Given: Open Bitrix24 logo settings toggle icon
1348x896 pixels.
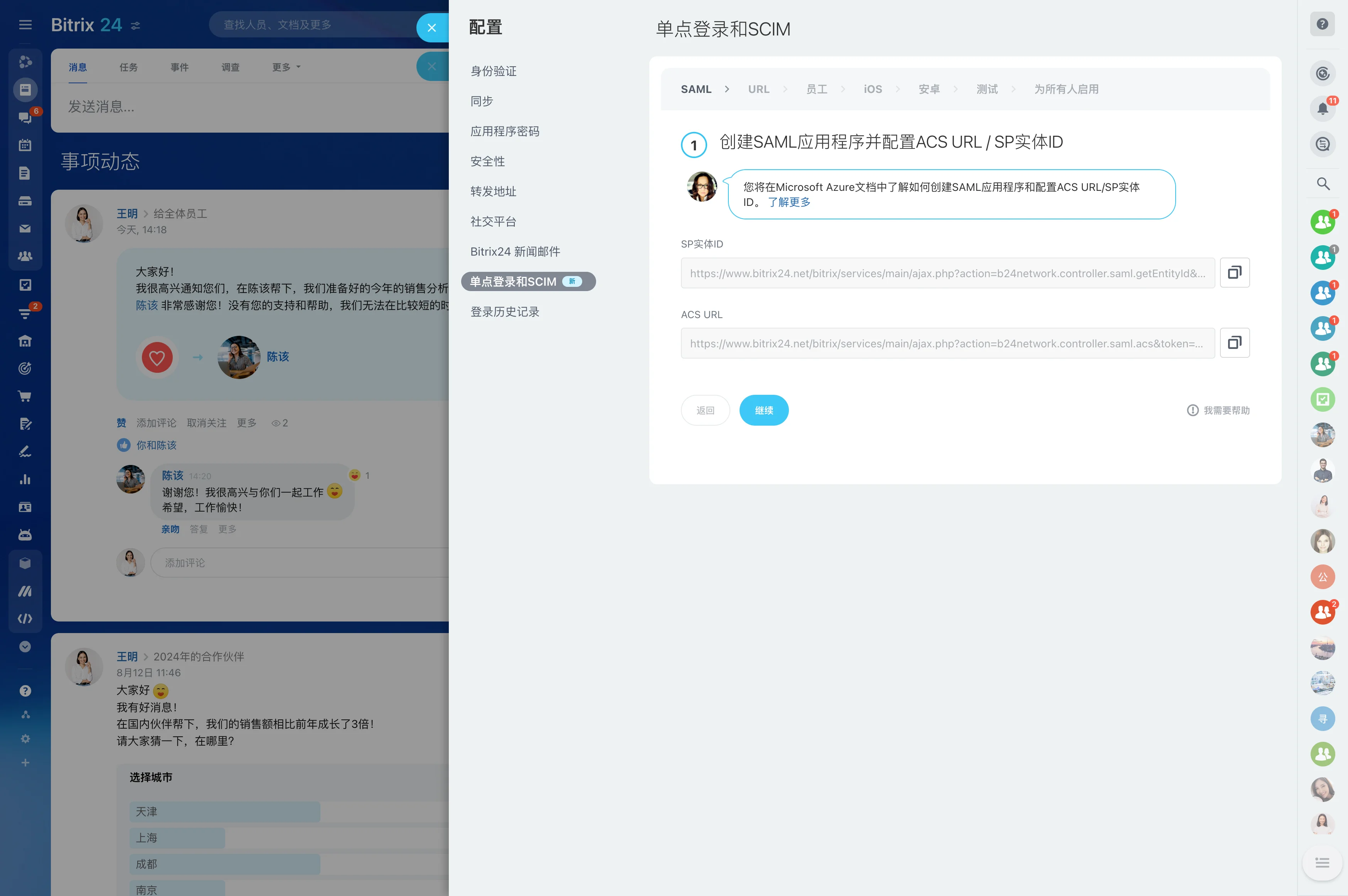Looking at the screenshot, I should [x=135, y=26].
